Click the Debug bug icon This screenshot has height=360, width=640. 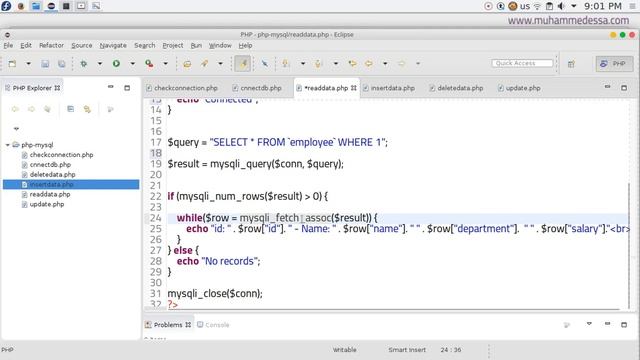tap(84, 64)
